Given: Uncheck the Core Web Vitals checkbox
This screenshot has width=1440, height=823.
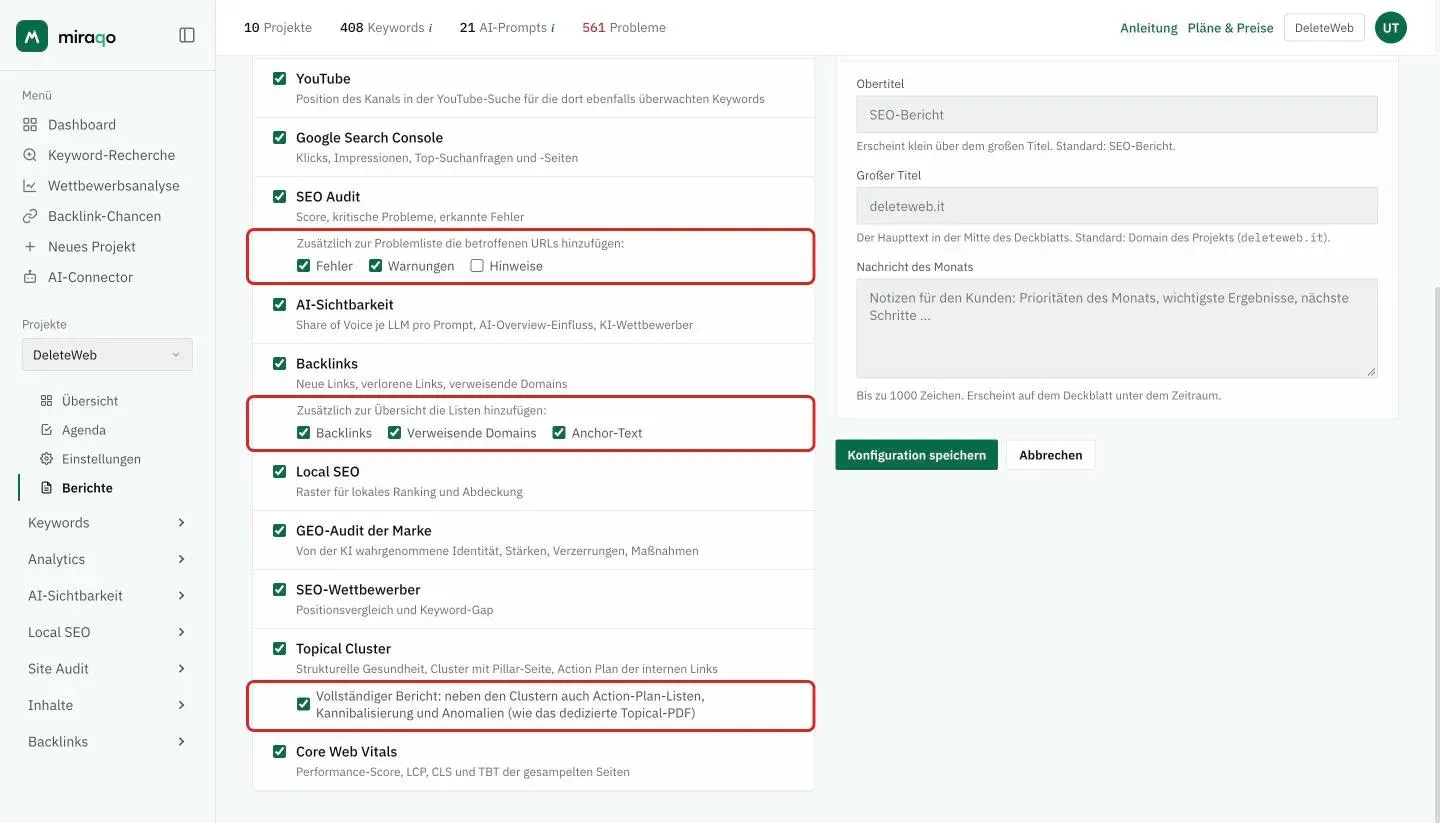Looking at the screenshot, I should coord(280,751).
